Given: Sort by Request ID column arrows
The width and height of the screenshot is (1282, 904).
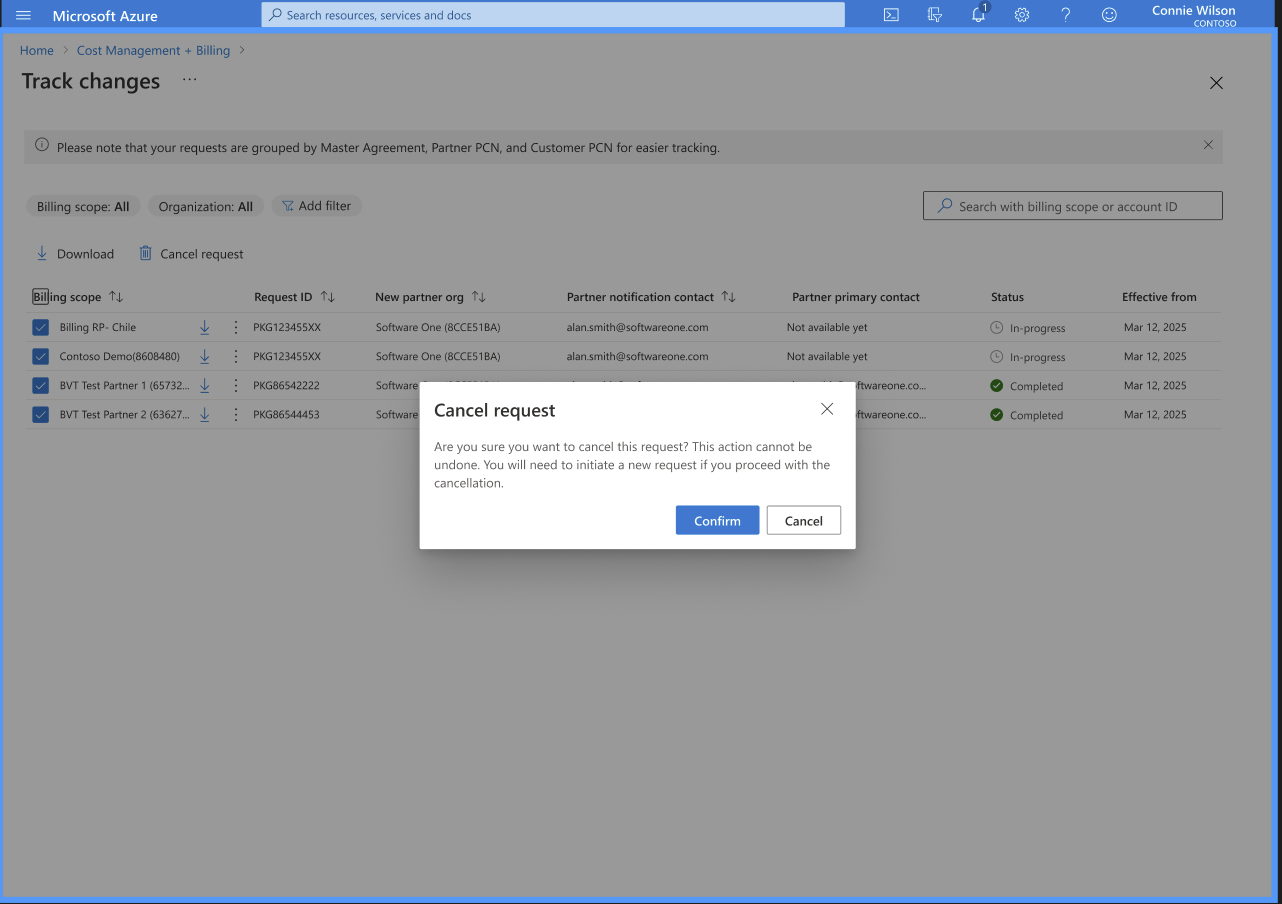Looking at the screenshot, I should (328, 297).
